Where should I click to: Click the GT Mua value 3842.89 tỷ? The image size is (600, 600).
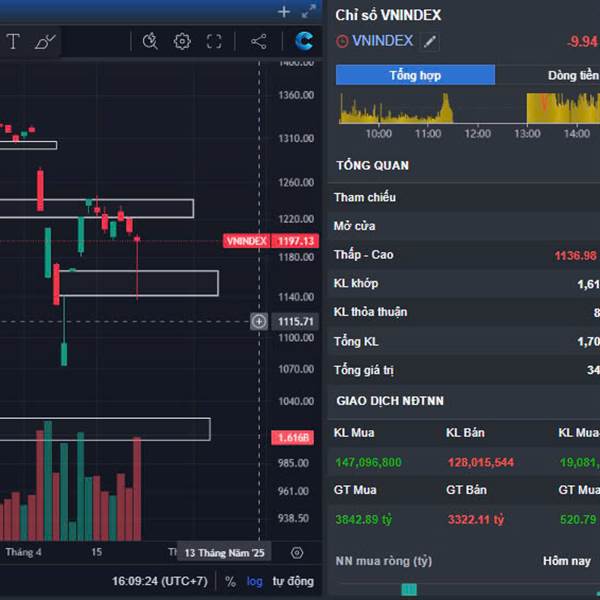tap(363, 519)
